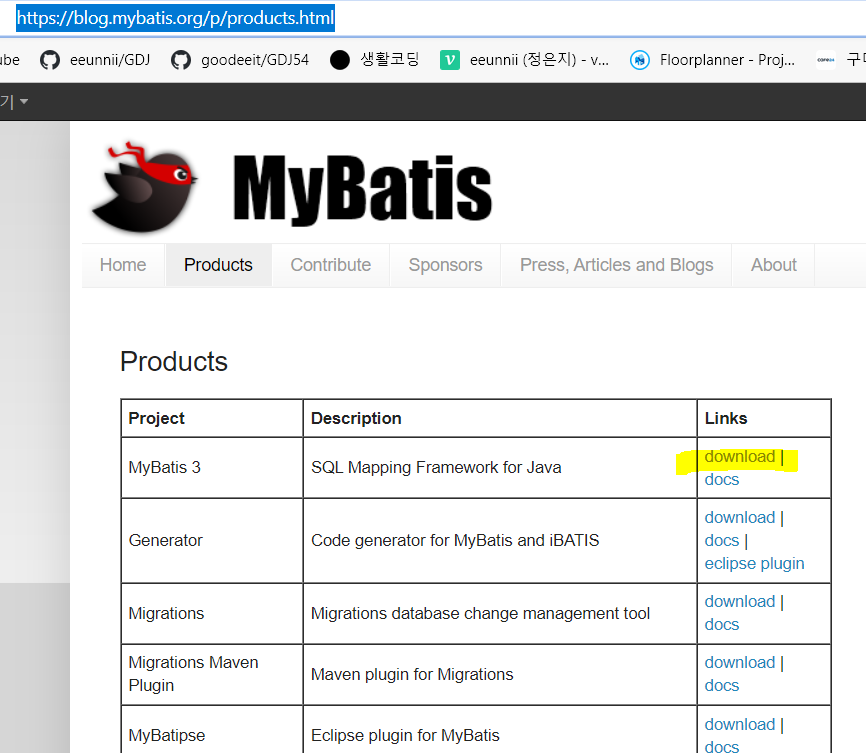The width and height of the screenshot is (866, 753).
Task: Click the Generator download link
Action: pyautogui.click(x=740, y=518)
